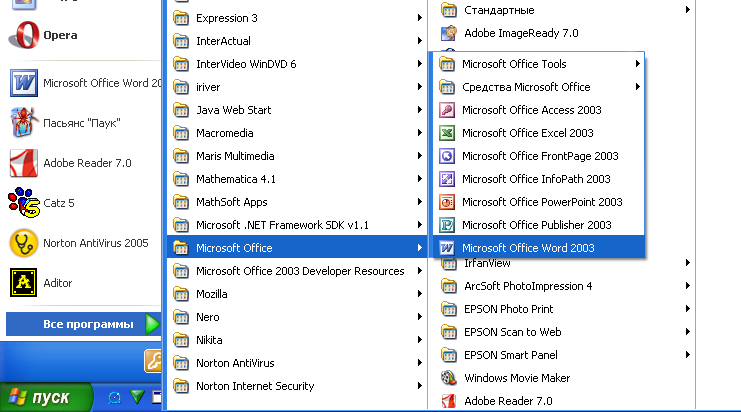This screenshot has width=741, height=412.
Task: Open Microsoft Office Word pinned icon in left pane
Action: click(x=24, y=83)
